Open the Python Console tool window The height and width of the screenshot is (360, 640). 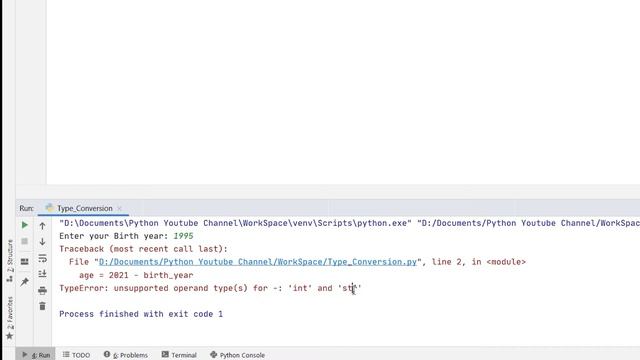(x=237, y=355)
